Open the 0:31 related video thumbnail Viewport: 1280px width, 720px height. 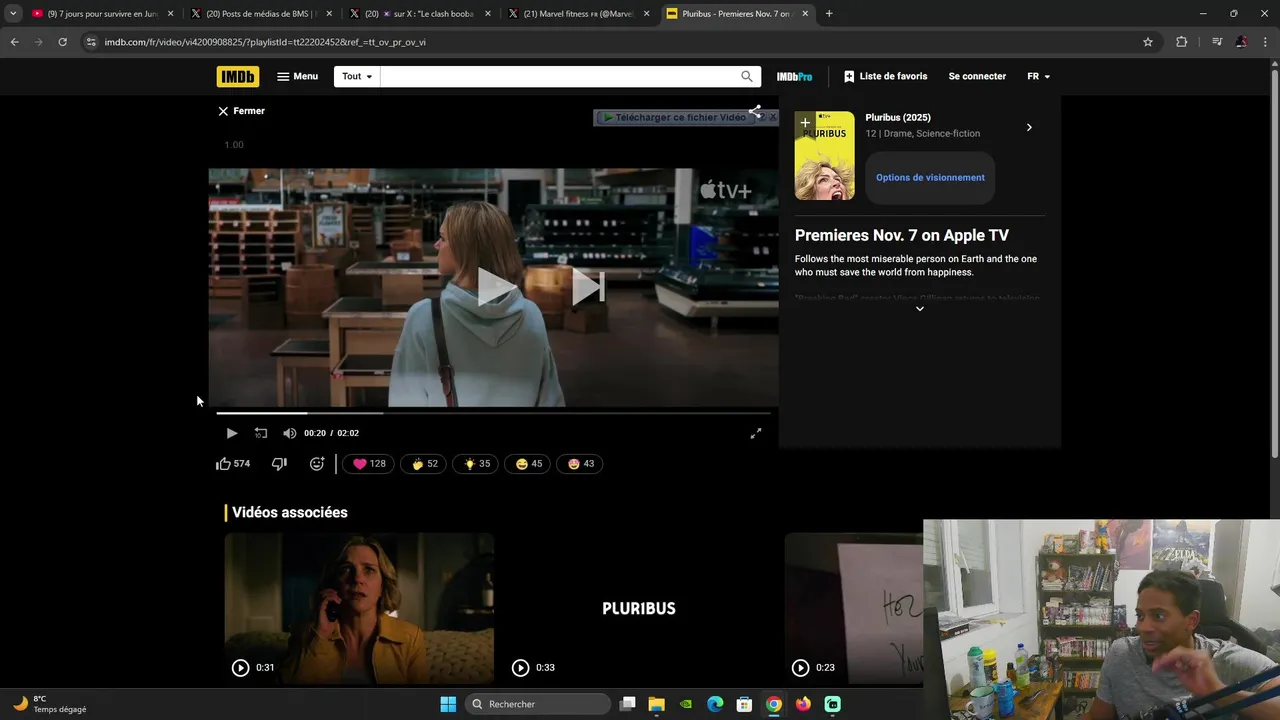pyautogui.click(x=359, y=608)
